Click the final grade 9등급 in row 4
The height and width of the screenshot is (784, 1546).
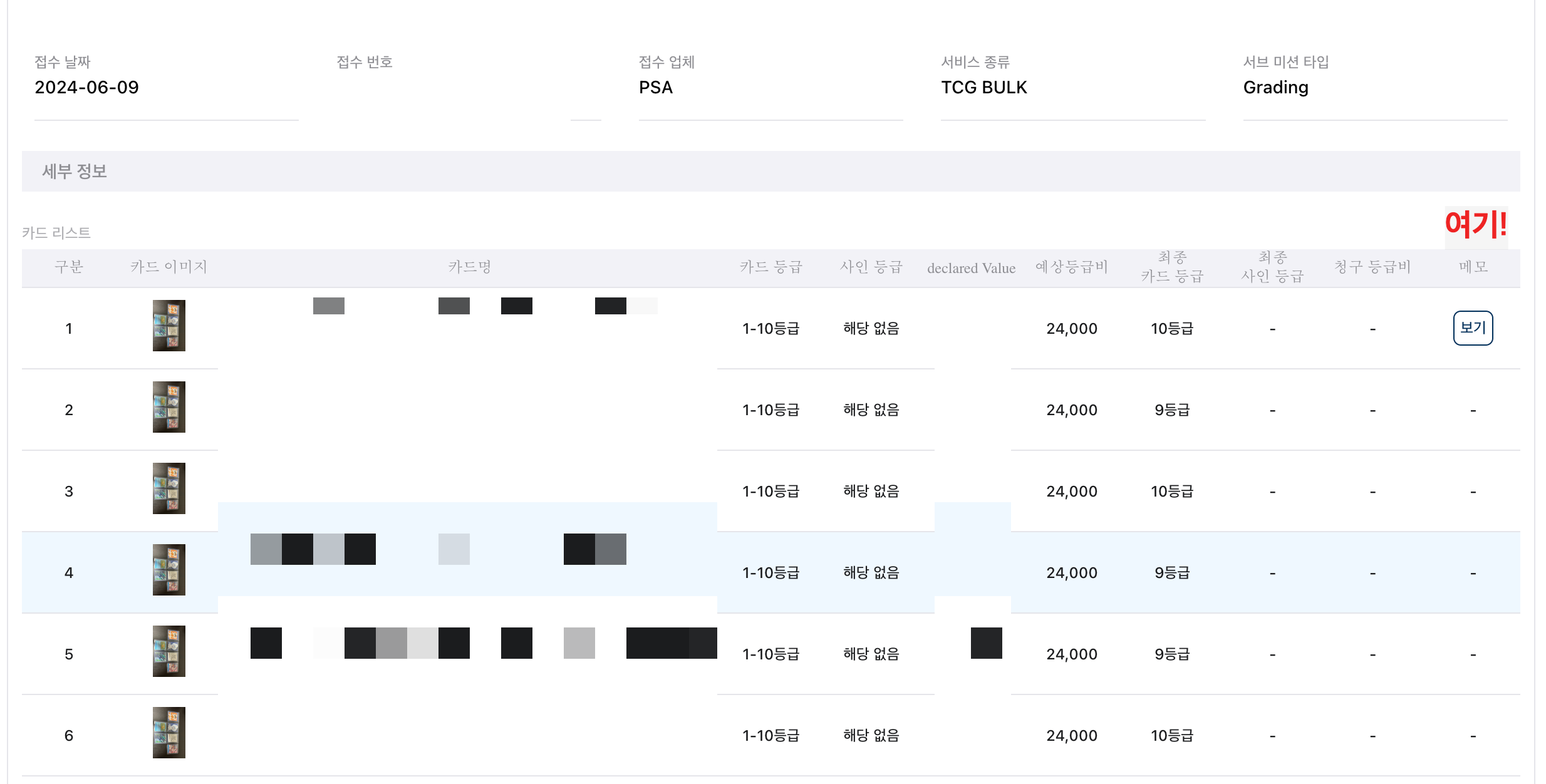tap(1172, 573)
